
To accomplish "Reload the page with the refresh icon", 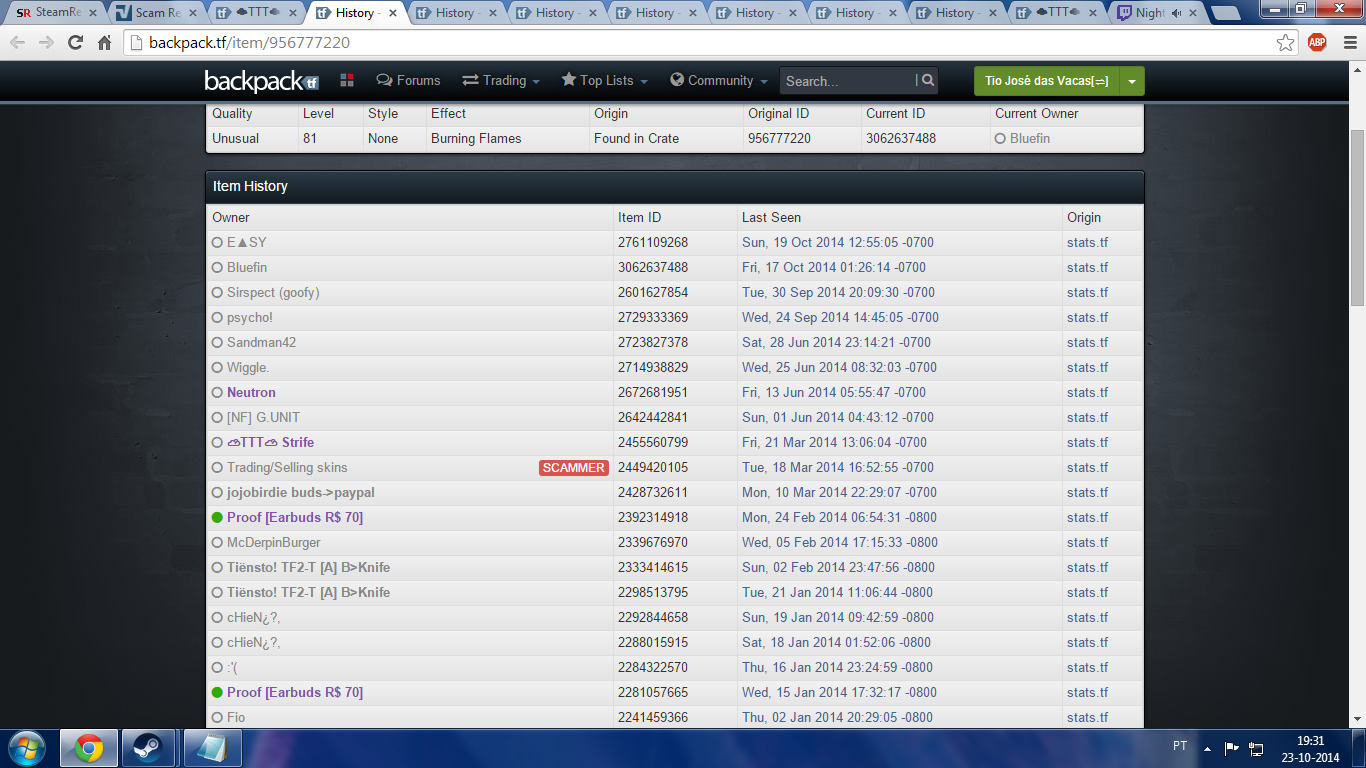I will [75, 43].
